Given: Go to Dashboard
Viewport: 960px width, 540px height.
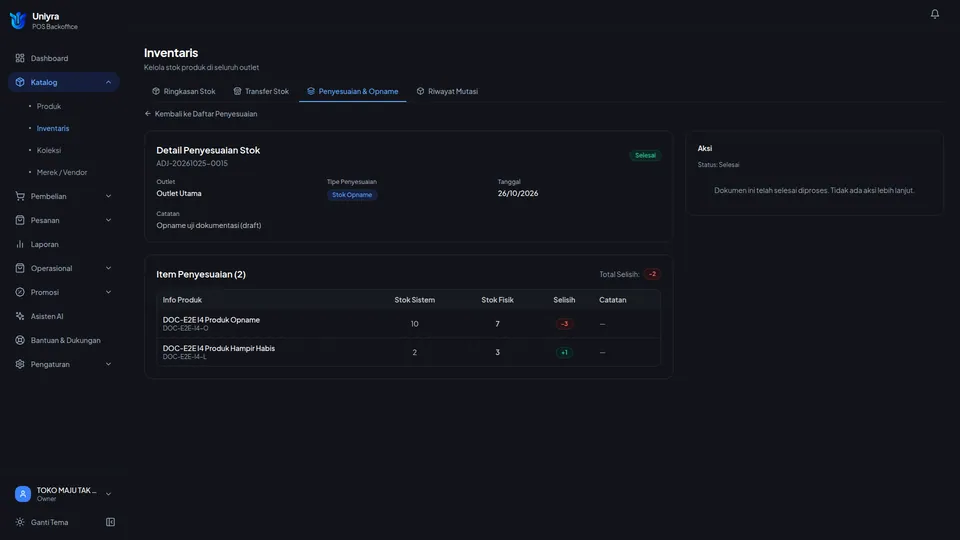Looking at the screenshot, I should tap(64, 58).
